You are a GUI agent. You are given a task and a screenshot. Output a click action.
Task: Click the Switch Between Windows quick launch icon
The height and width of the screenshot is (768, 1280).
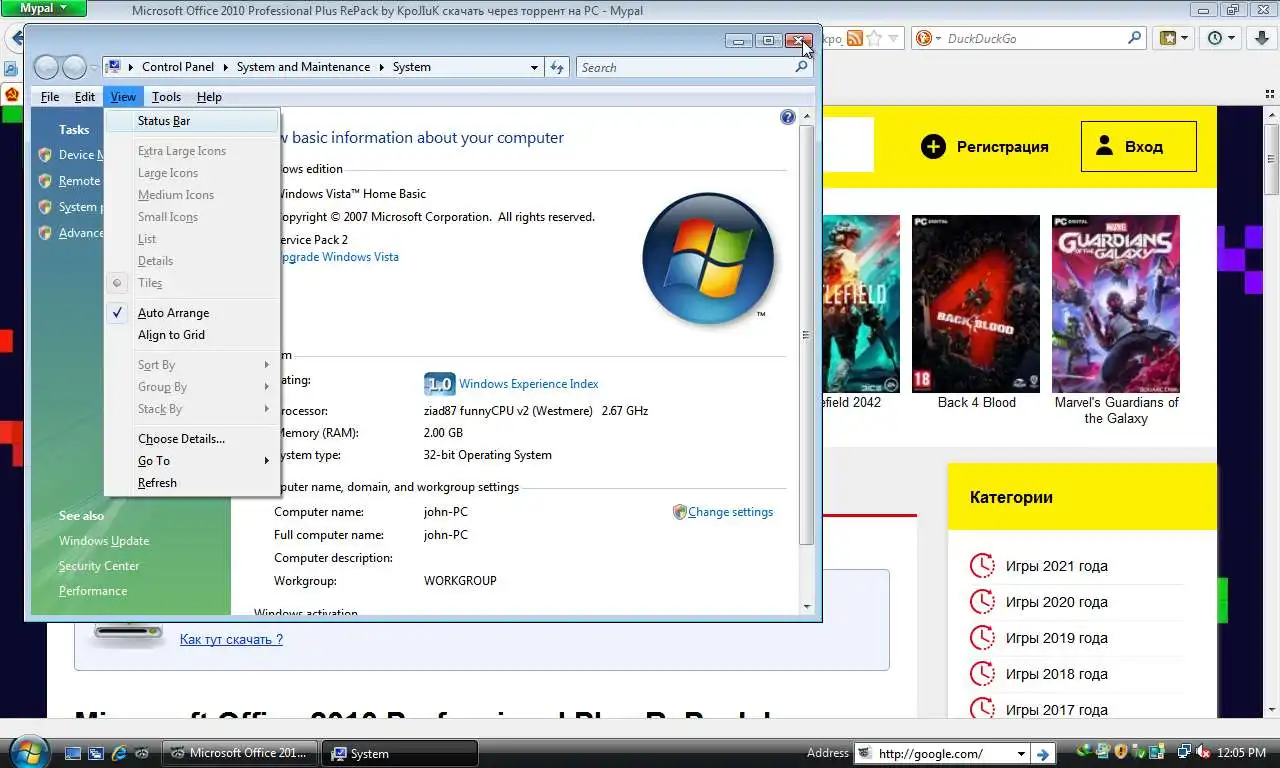click(x=96, y=753)
